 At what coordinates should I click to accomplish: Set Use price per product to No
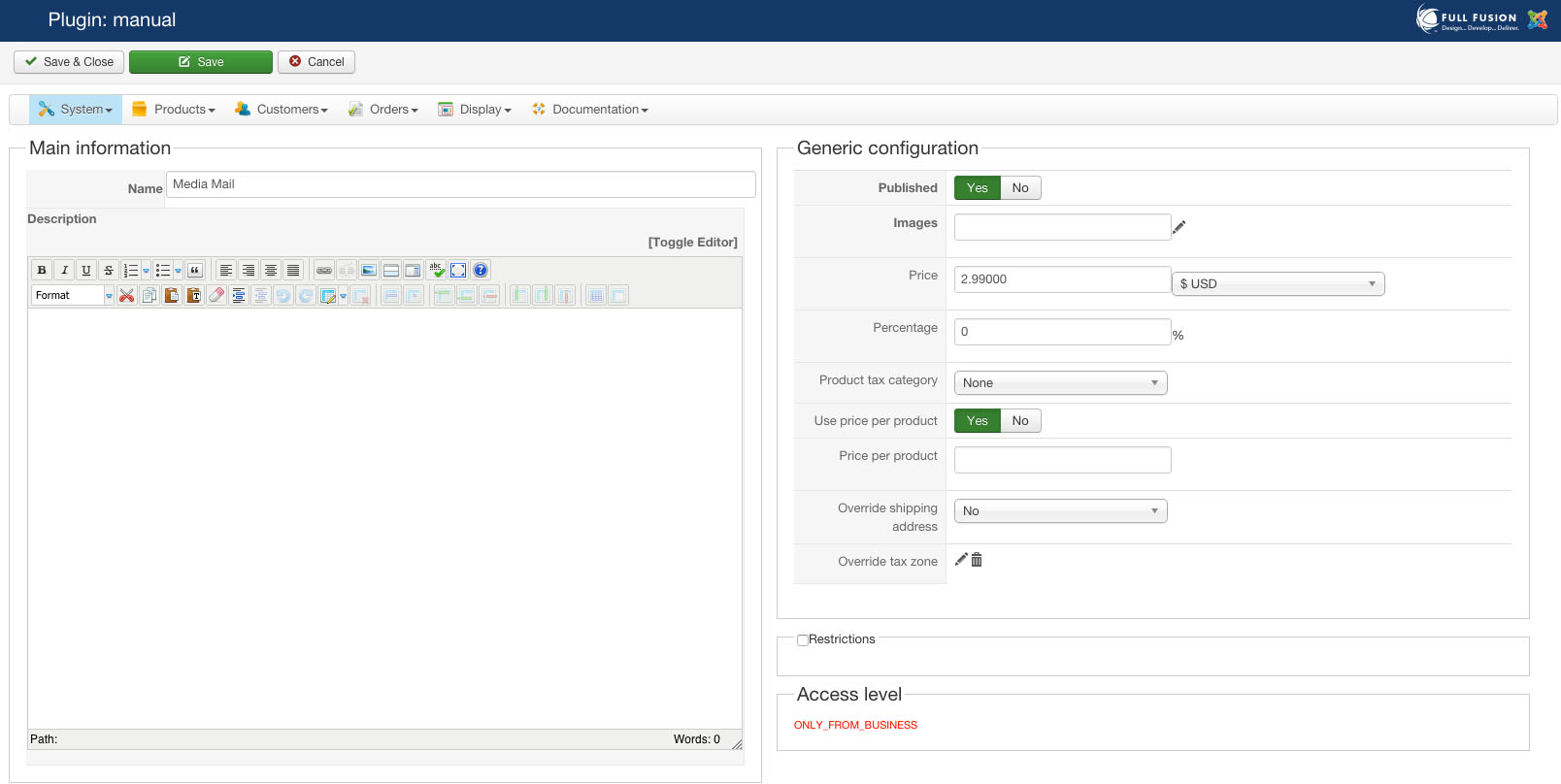(x=1020, y=420)
